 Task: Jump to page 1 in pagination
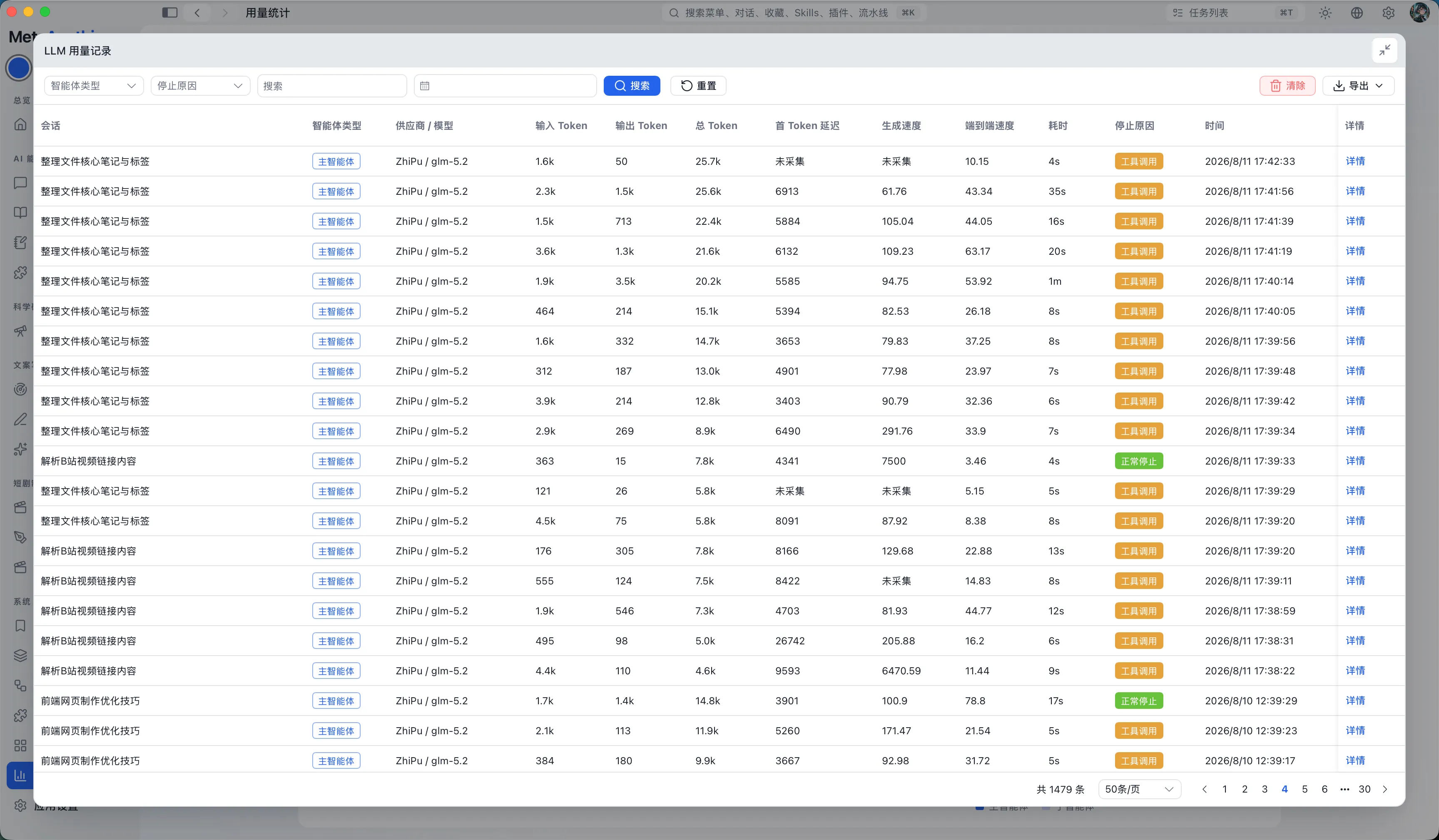1224,789
